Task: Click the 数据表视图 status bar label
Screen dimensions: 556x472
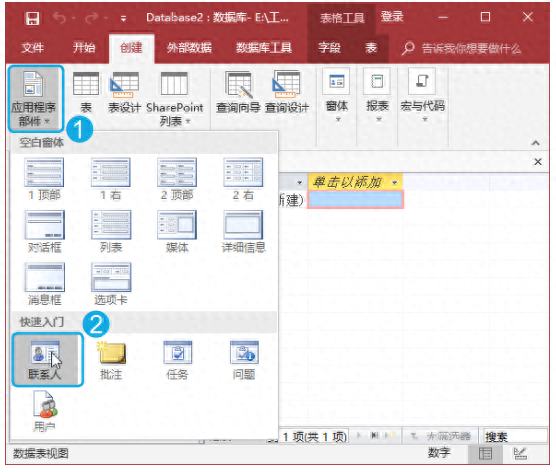Action: (x=41, y=454)
